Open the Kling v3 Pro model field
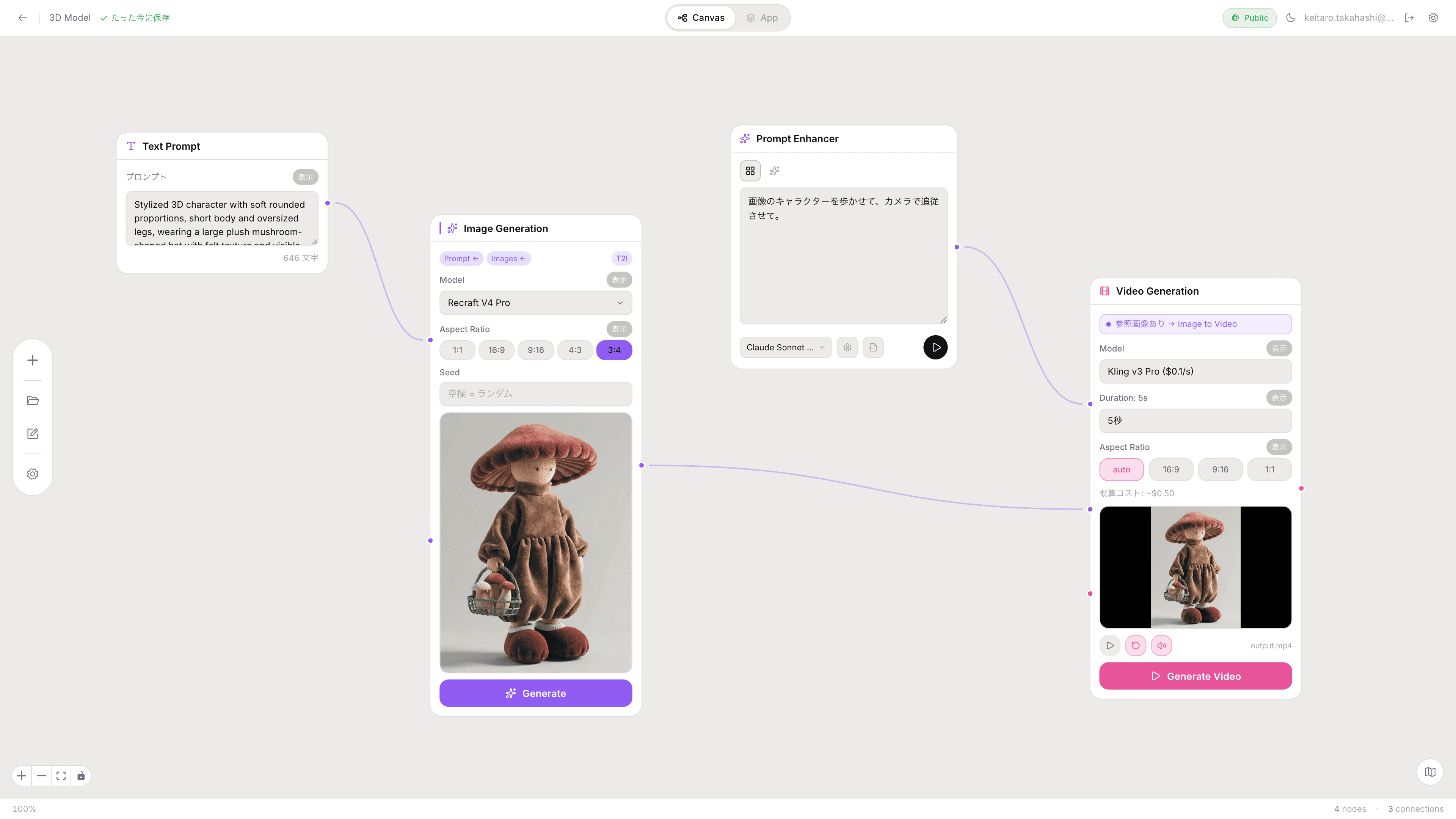The image size is (1456, 819). 1195,371
